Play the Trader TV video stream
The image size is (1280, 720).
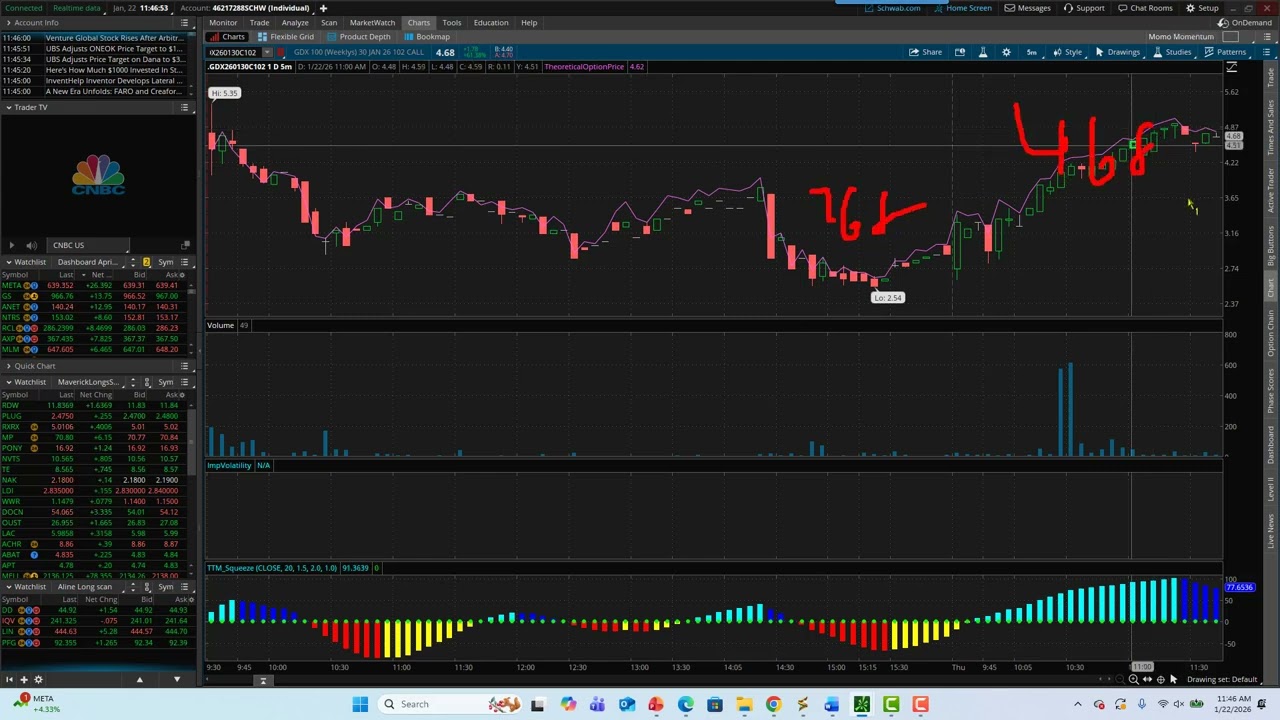(11, 245)
